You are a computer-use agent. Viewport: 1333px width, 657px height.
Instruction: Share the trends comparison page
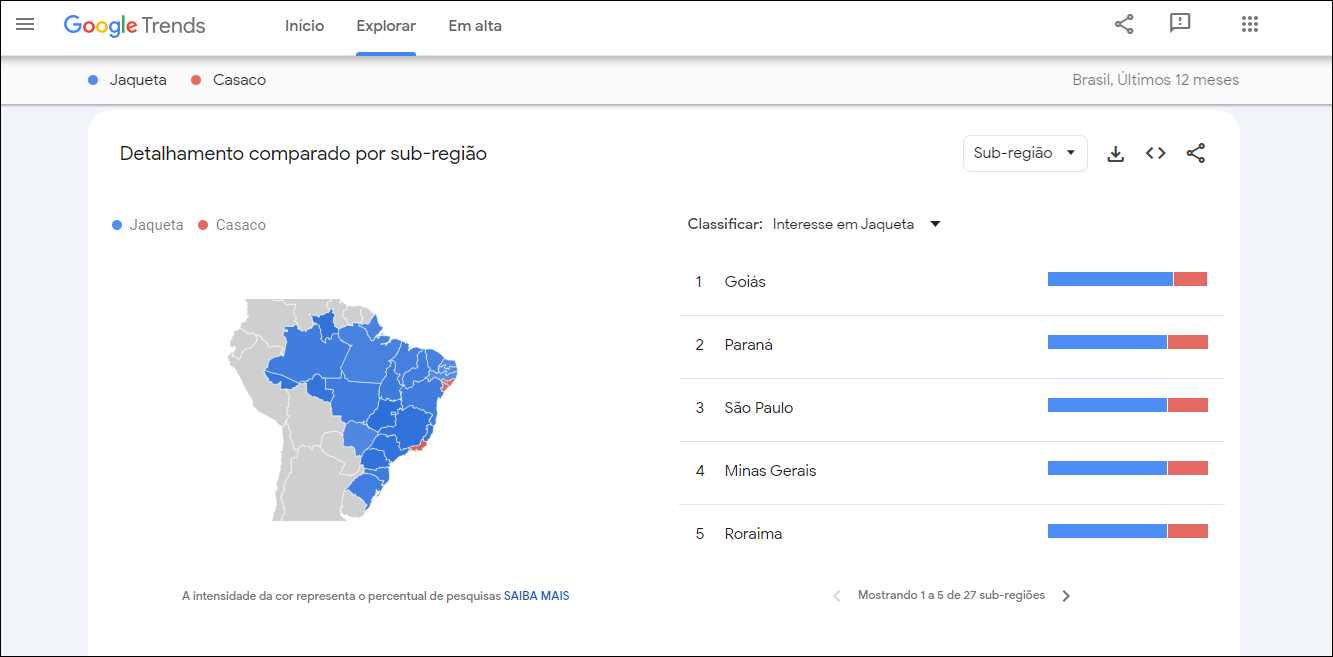1123,24
